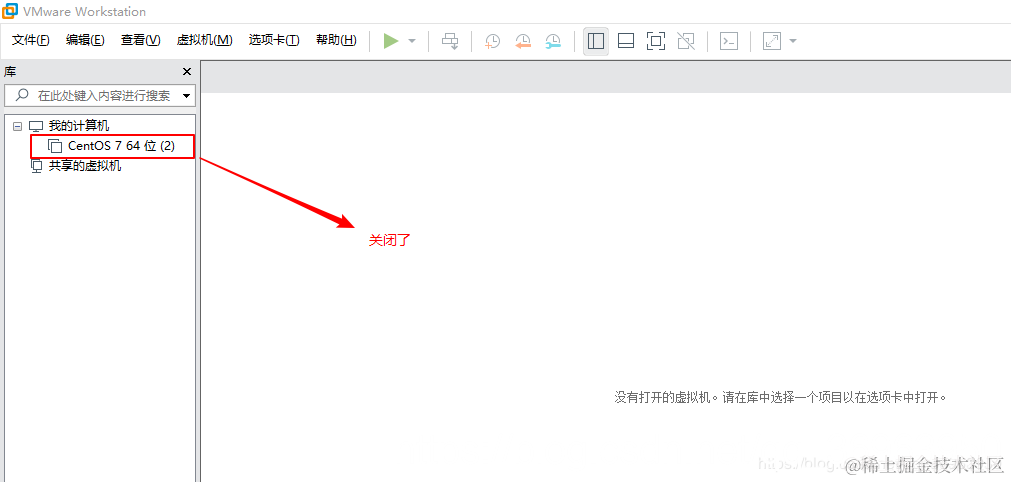Toggle the library sidebar view icon
Image resolution: width=1011 pixels, height=482 pixels.
[x=596, y=41]
